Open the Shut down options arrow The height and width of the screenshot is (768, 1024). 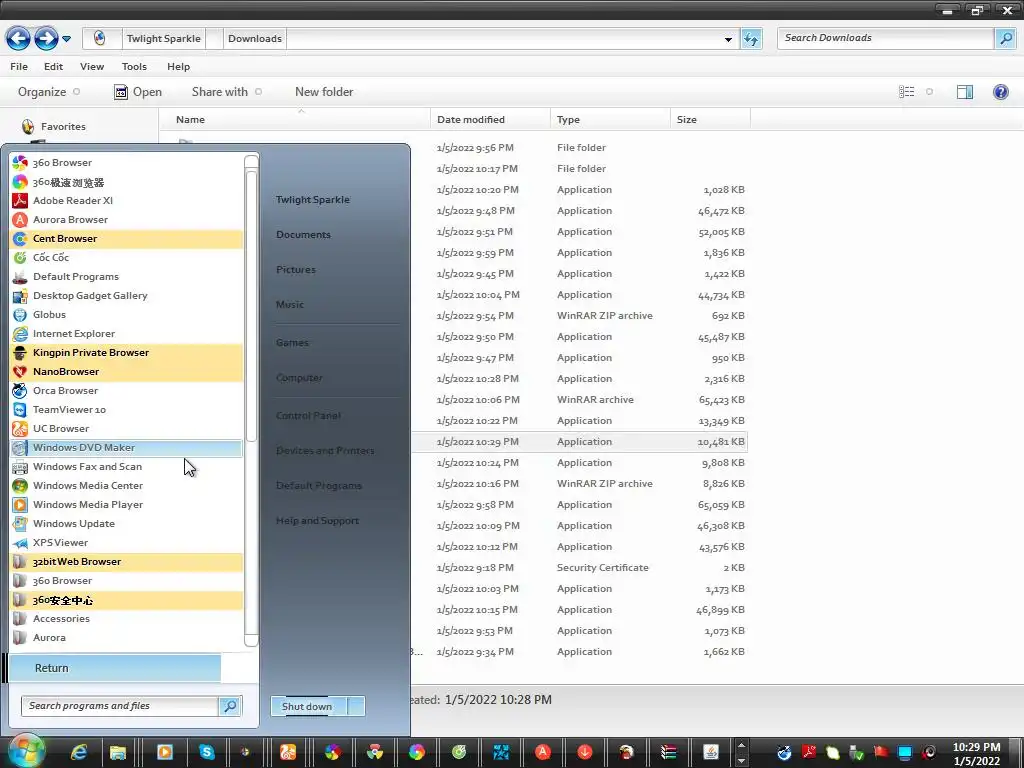pos(357,706)
